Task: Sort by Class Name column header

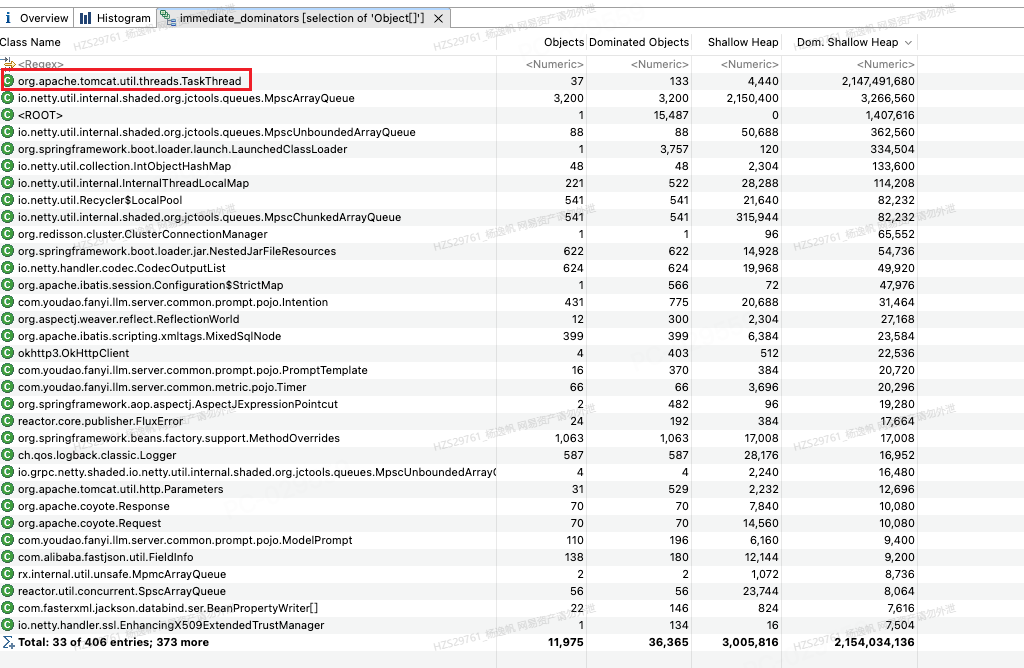Action: 30,42
